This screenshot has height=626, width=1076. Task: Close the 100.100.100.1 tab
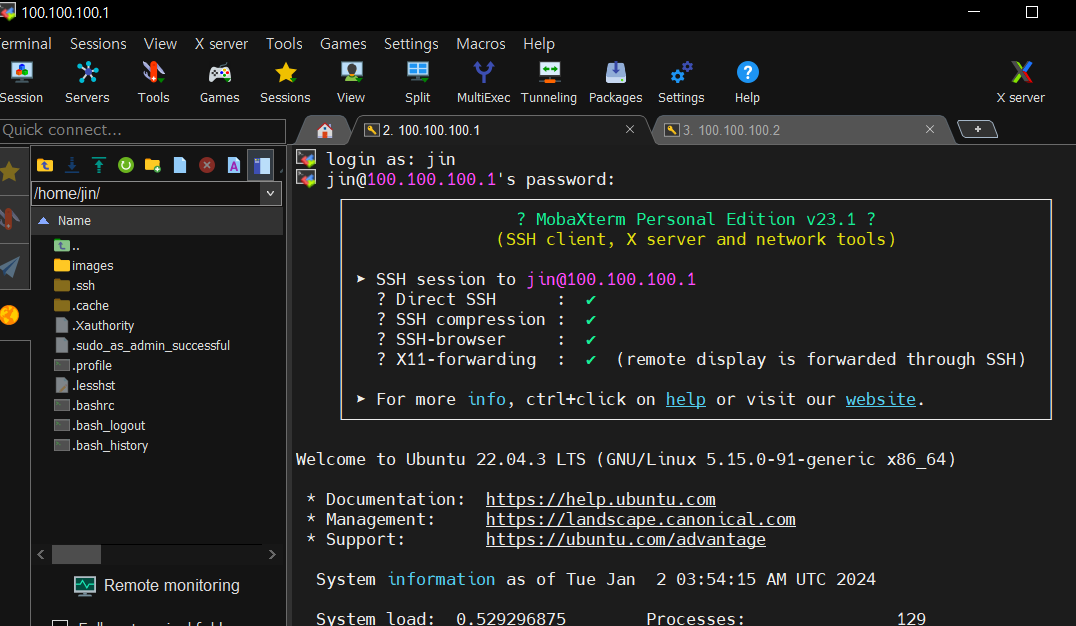point(629,129)
